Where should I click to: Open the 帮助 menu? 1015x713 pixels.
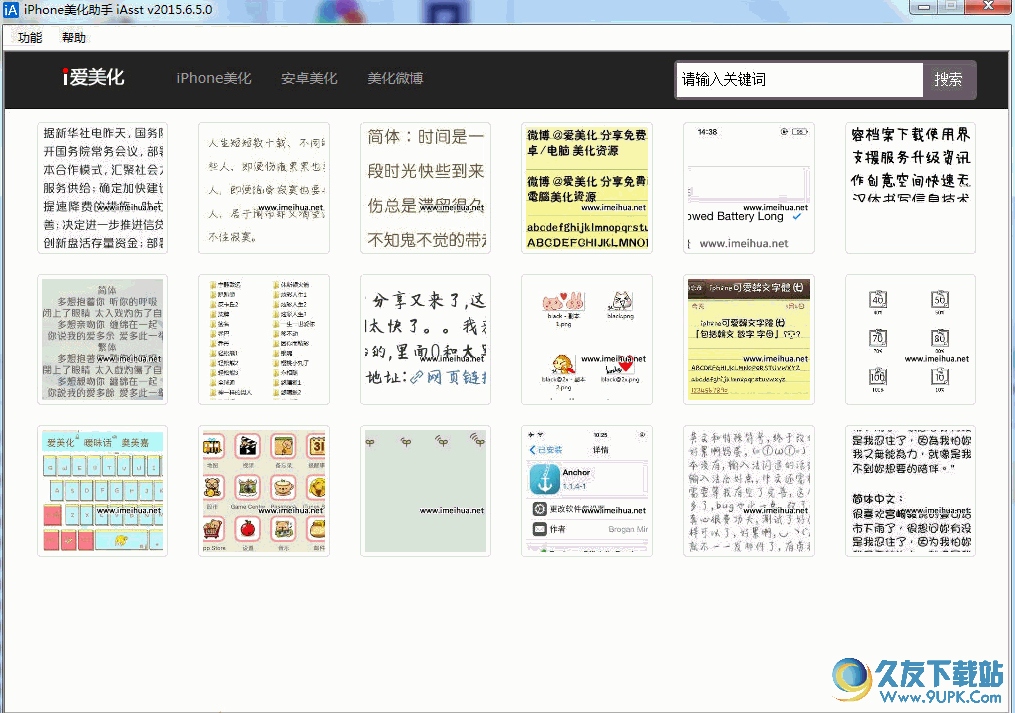tap(74, 38)
